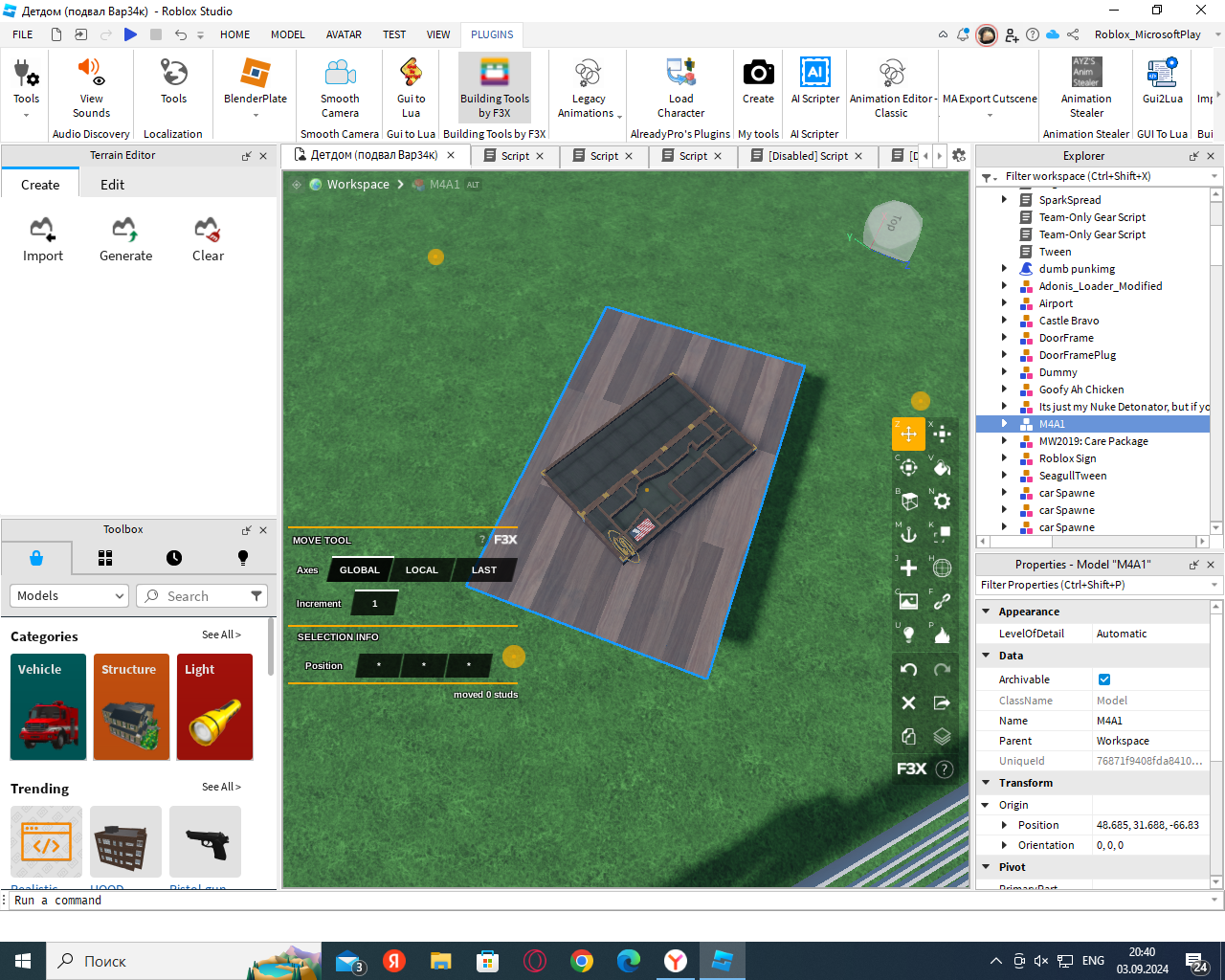Open Google Chrome from taskbar
The height and width of the screenshot is (980, 1225).
click(581, 961)
